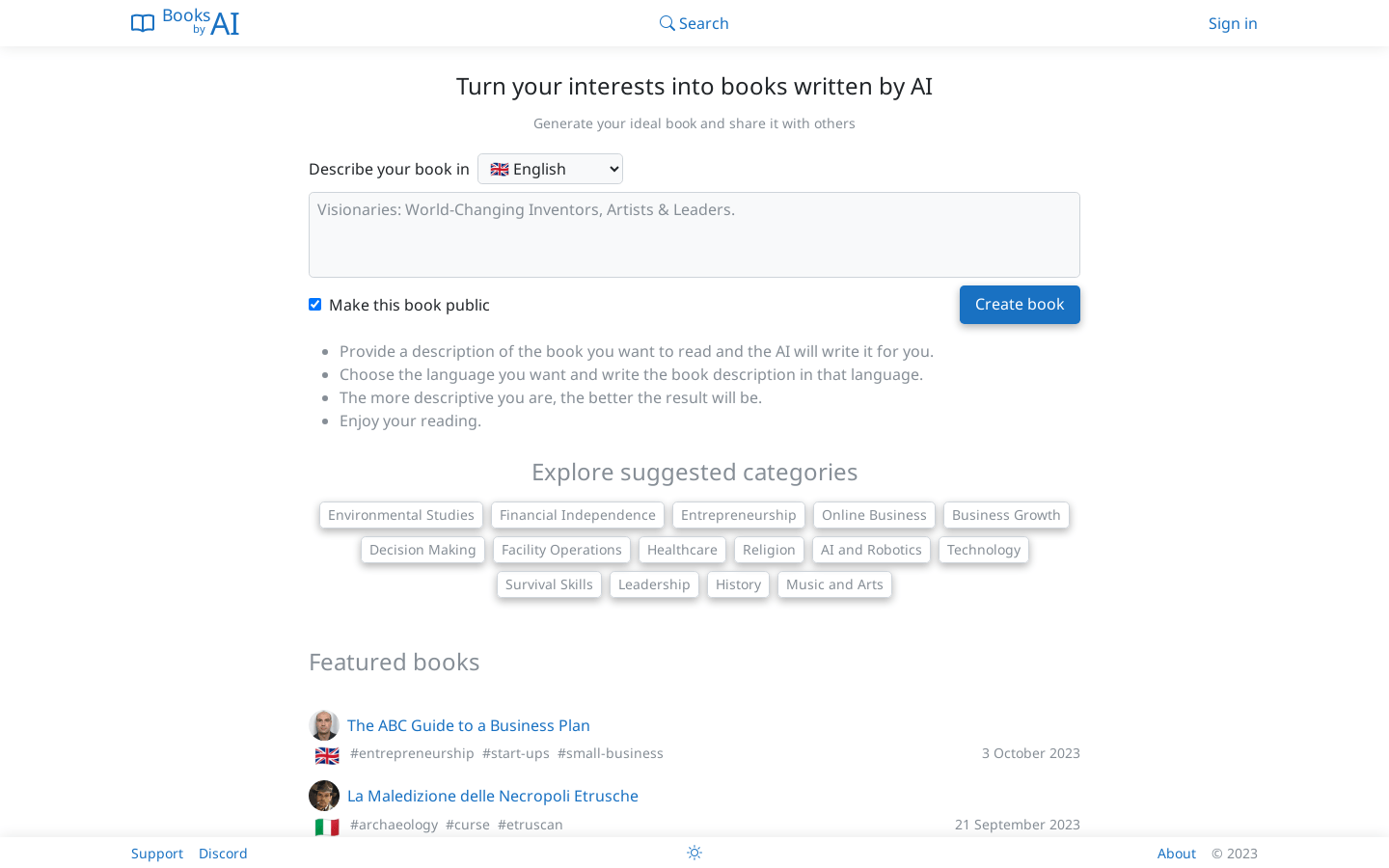
Task: Toggle light mode with the sun icon
Action: point(694,853)
